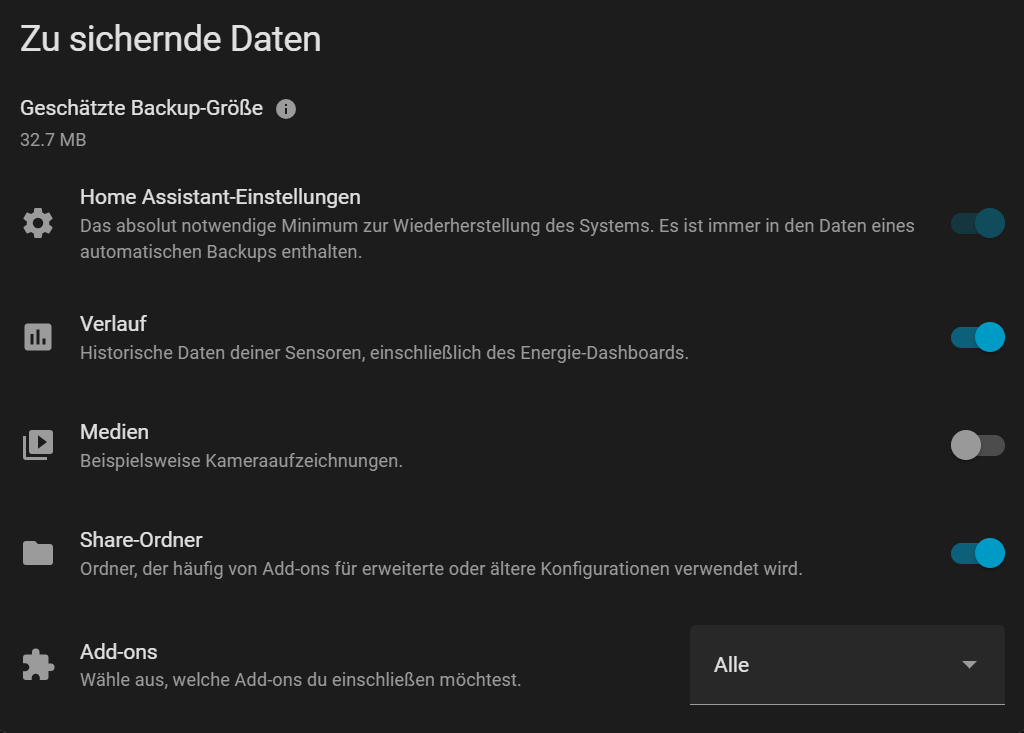This screenshot has width=1024, height=733.
Task: Select the bar chart icon beside Verlauf
Action: pyautogui.click(x=37, y=337)
